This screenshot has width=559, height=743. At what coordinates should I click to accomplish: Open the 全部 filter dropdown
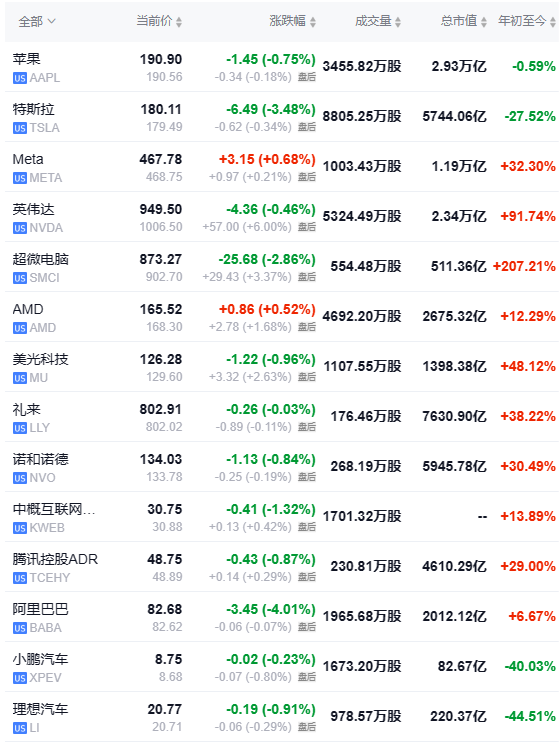pos(37,21)
